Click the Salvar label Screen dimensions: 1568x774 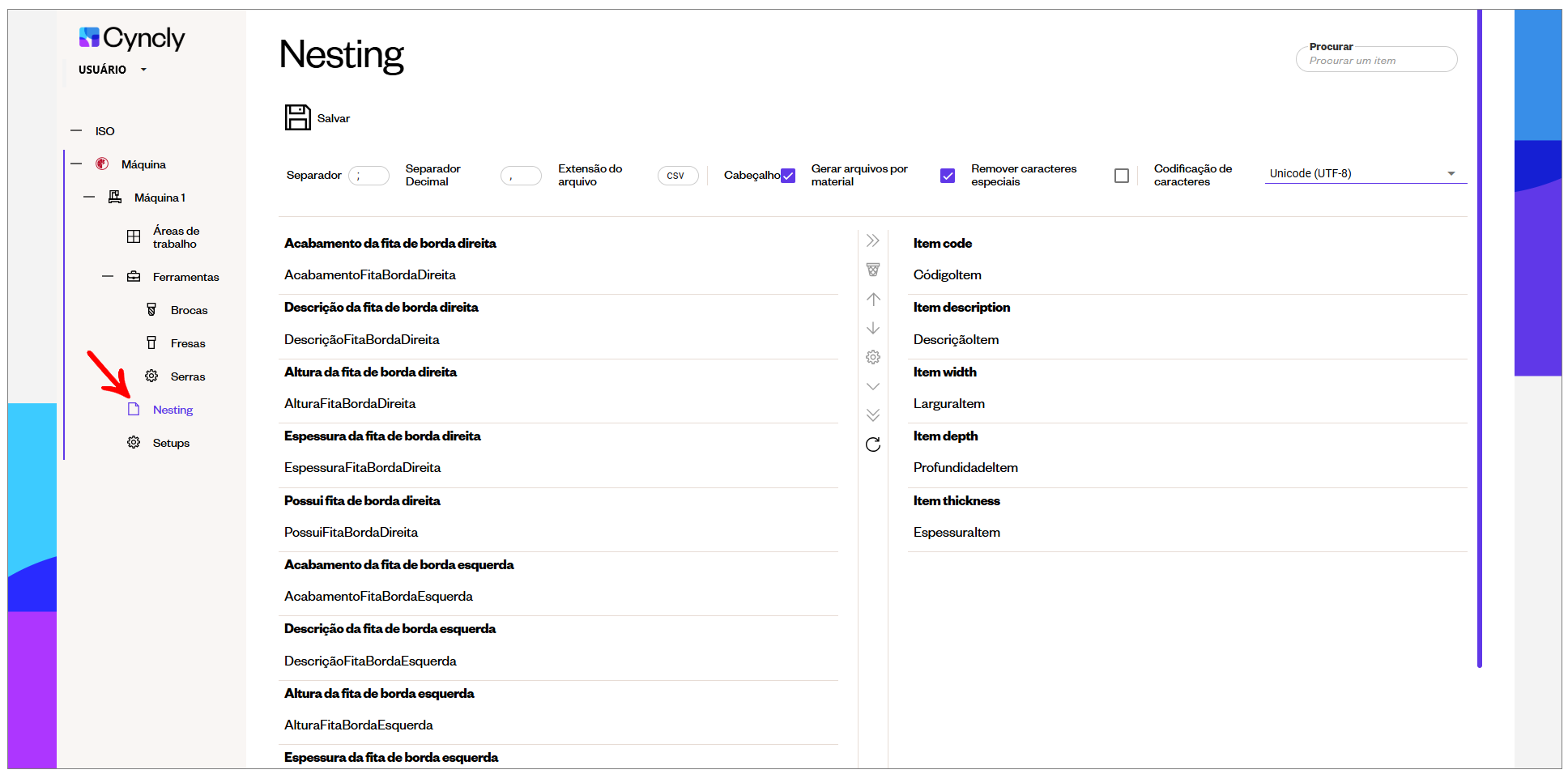(333, 118)
